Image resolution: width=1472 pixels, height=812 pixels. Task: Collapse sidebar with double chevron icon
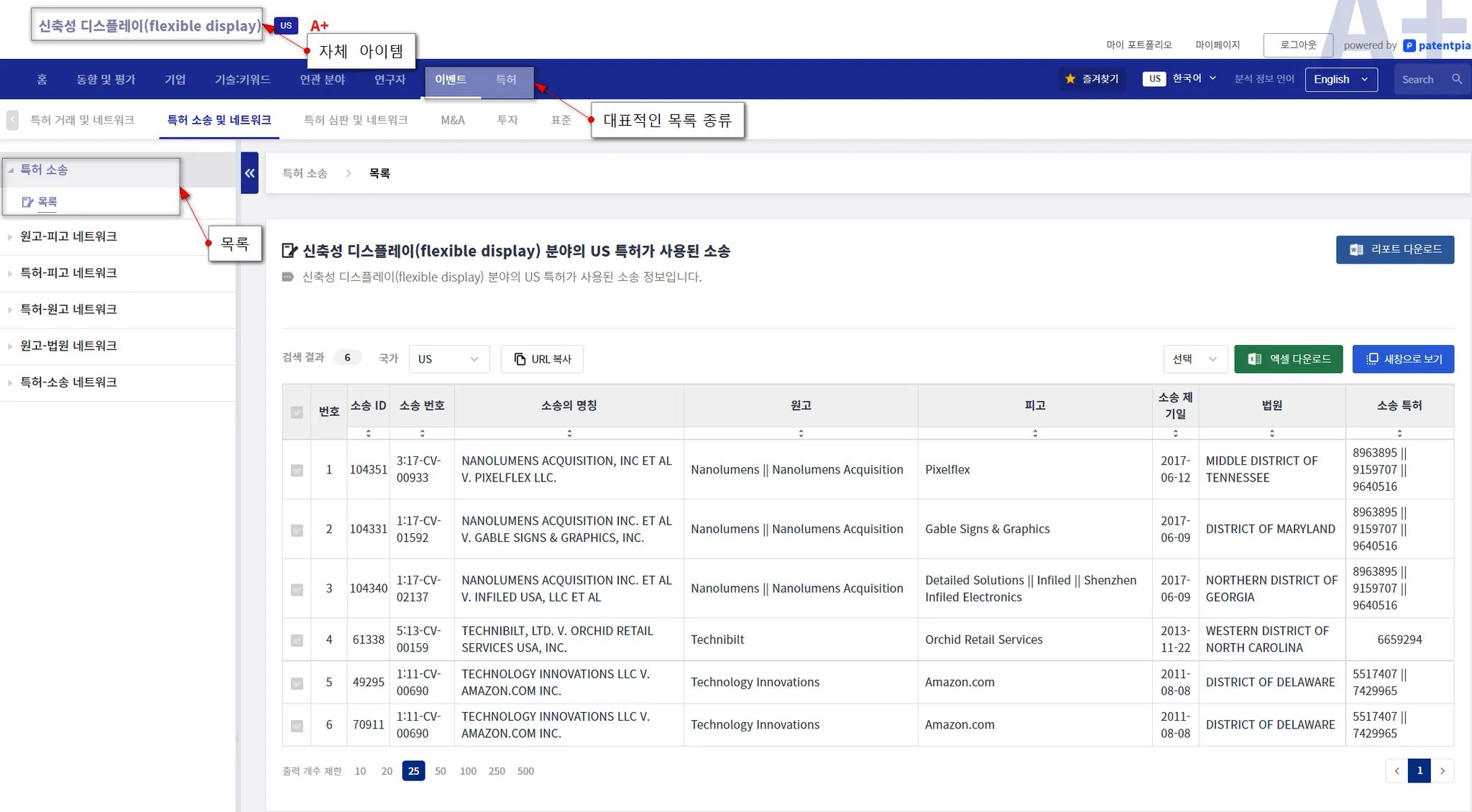coord(249,173)
